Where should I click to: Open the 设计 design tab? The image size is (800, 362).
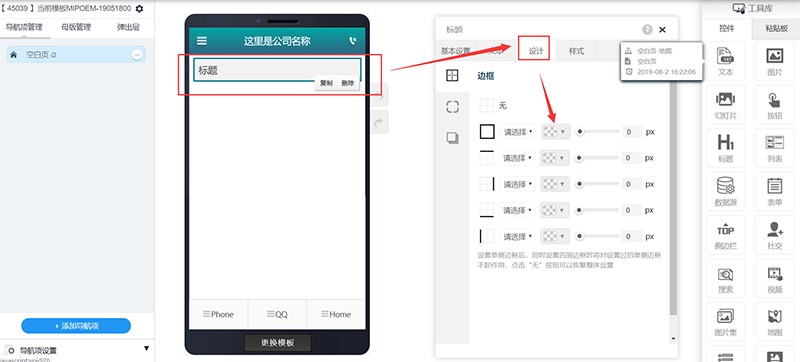(x=536, y=51)
